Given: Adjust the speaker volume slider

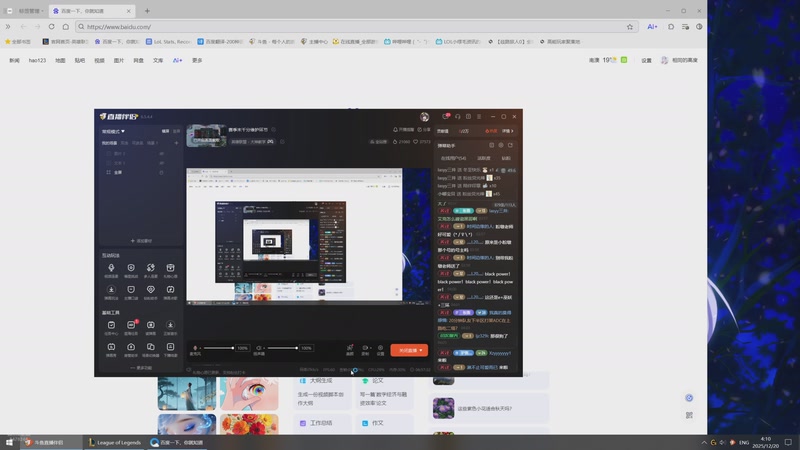Looking at the screenshot, I should (x=282, y=348).
